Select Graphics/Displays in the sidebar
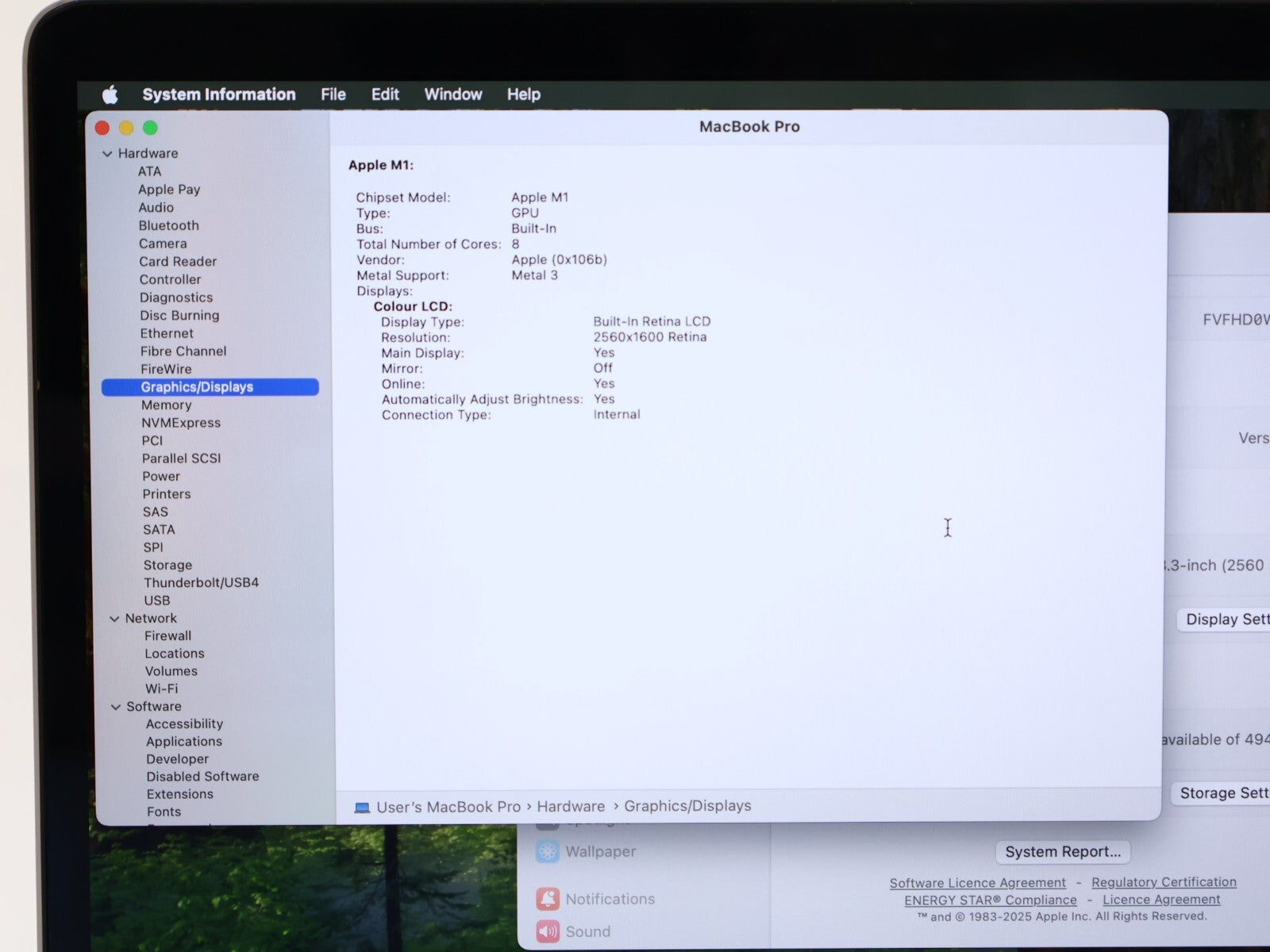1270x952 pixels. point(210,387)
